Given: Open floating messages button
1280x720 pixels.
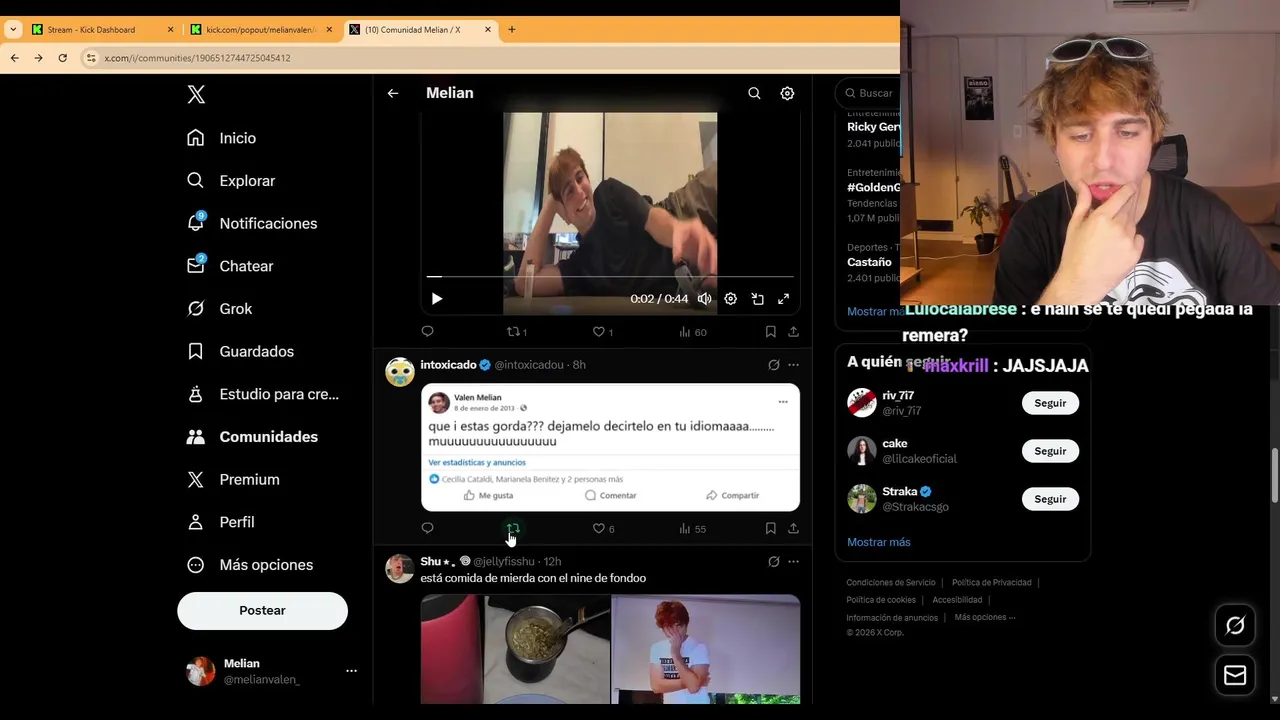Looking at the screenshot, I should [x=1235, y=676].
